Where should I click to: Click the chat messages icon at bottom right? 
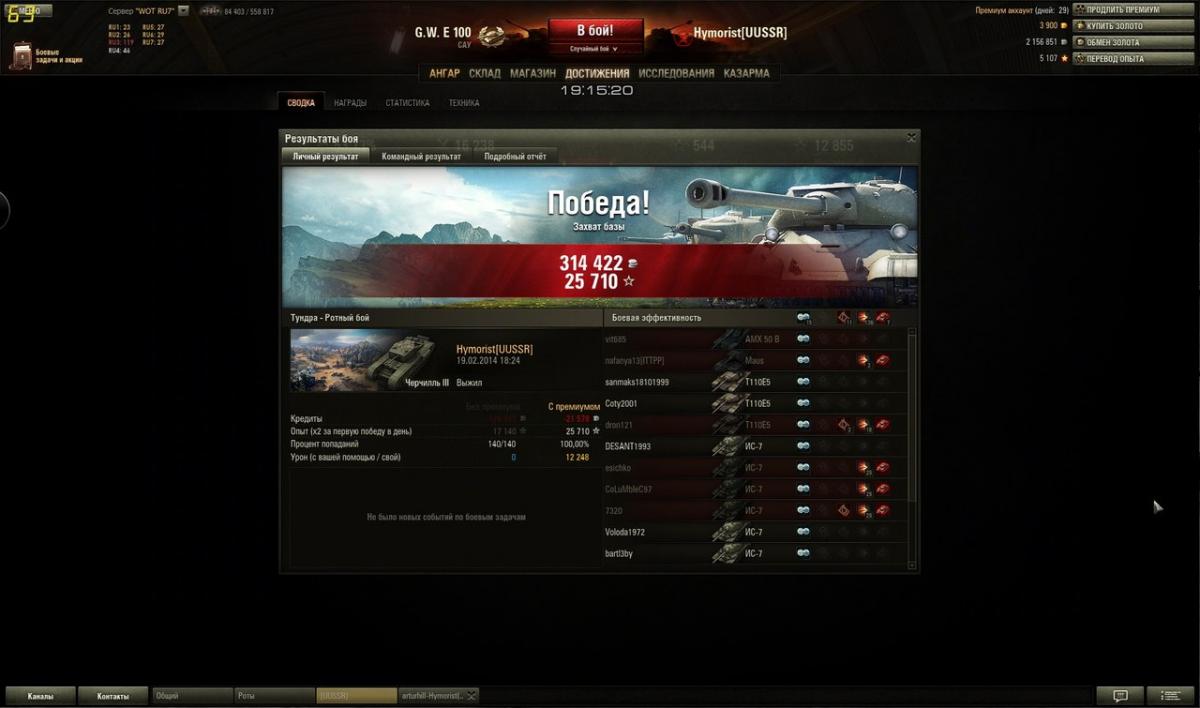1120,696
